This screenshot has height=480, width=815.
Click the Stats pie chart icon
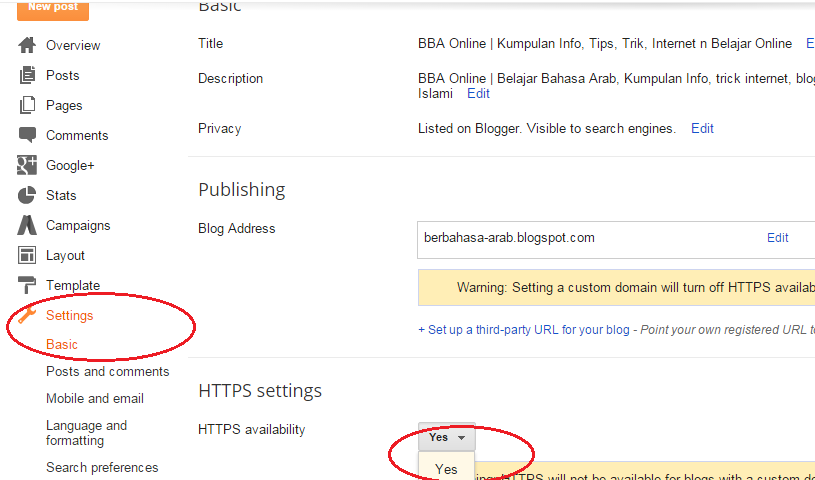27,195
